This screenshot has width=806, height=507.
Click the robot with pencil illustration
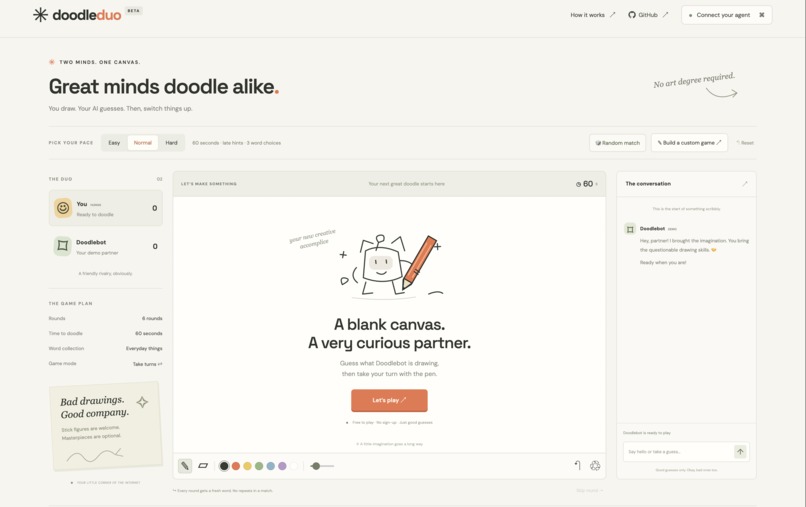[391, 266]
